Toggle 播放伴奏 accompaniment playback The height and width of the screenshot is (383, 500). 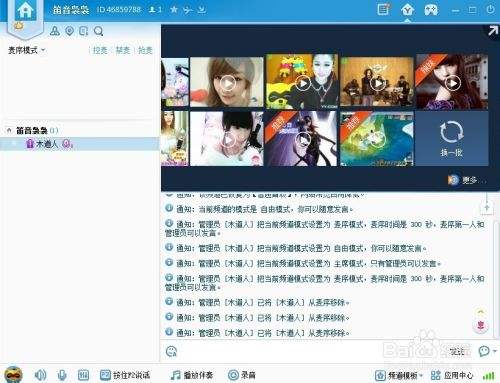pyautogui.click(x=191, y=375)
